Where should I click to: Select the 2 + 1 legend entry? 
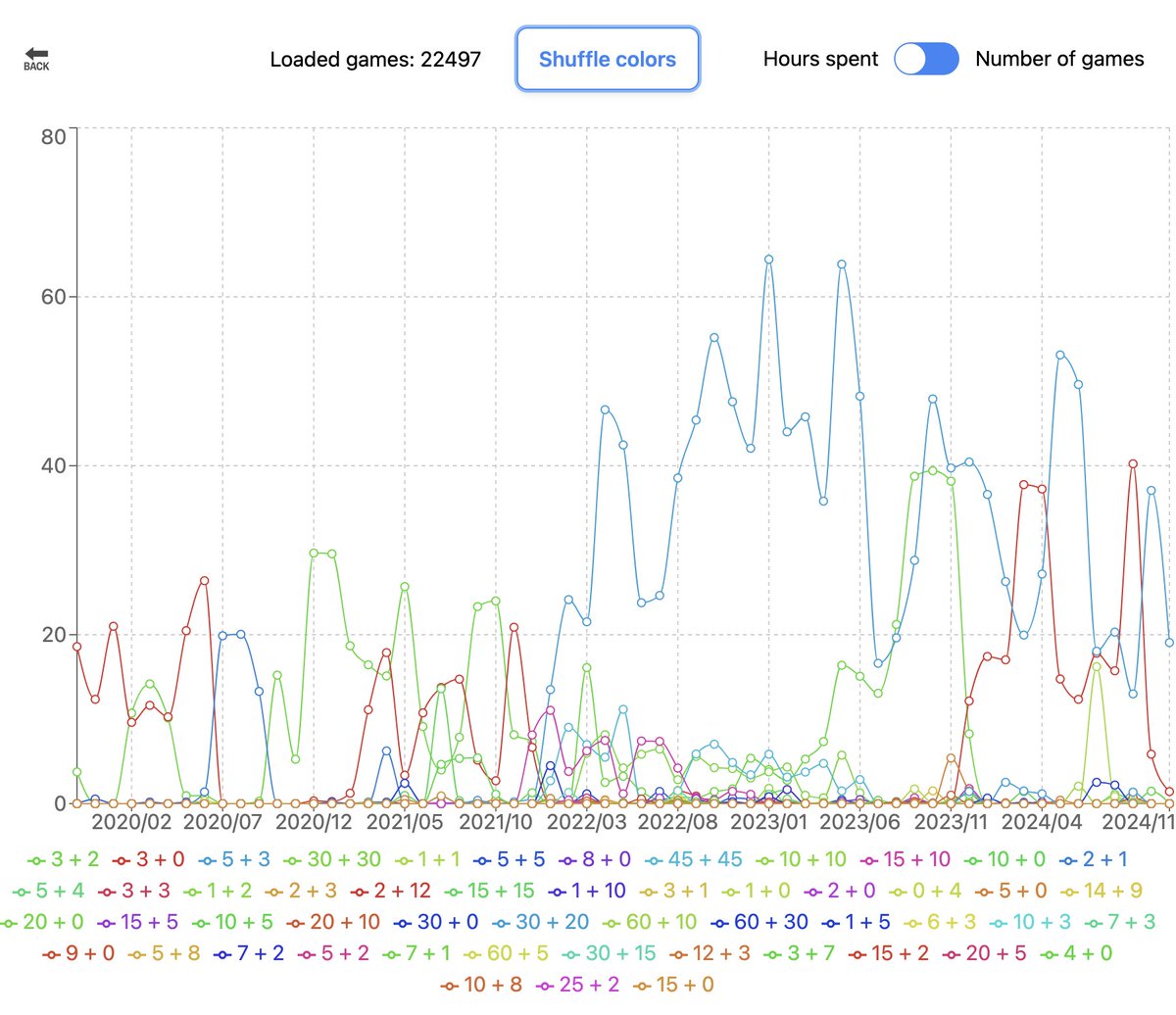[1094, 859]
